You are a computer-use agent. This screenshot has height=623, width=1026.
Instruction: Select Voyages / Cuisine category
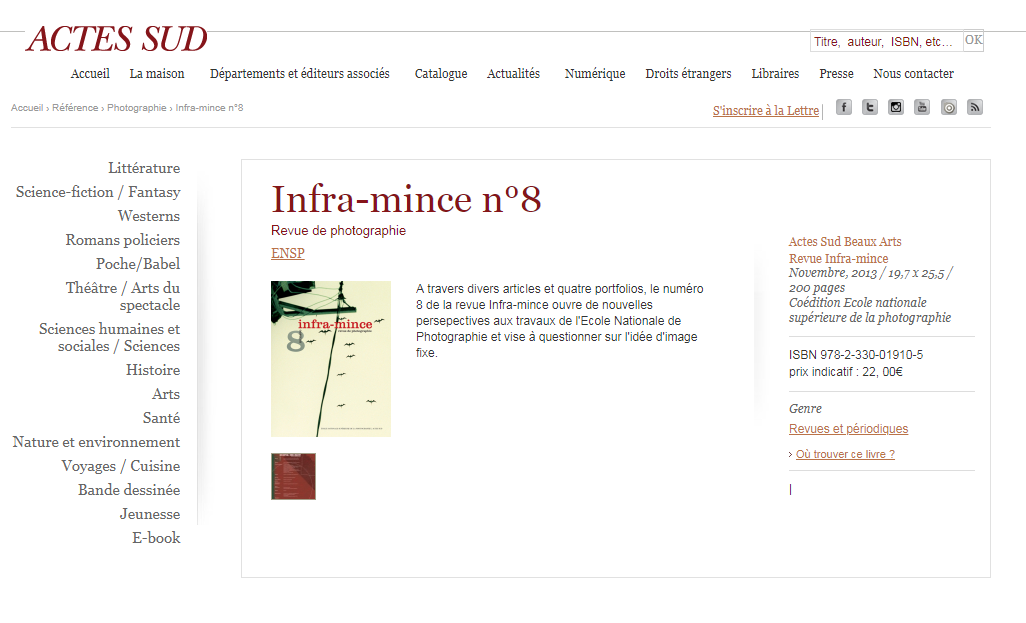tap(121, 467)
